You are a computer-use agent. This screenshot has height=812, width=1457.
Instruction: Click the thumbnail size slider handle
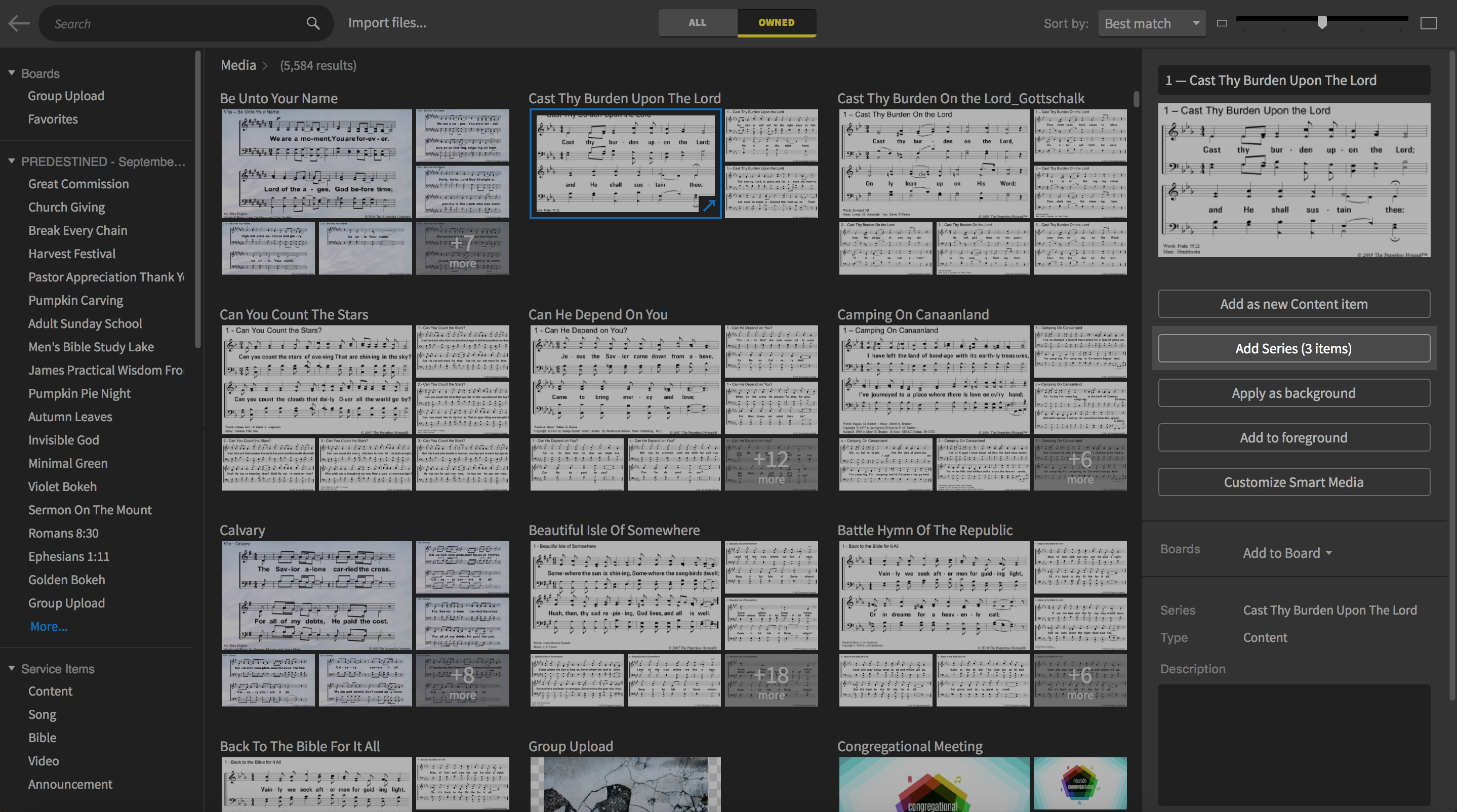click(1321, 22)
